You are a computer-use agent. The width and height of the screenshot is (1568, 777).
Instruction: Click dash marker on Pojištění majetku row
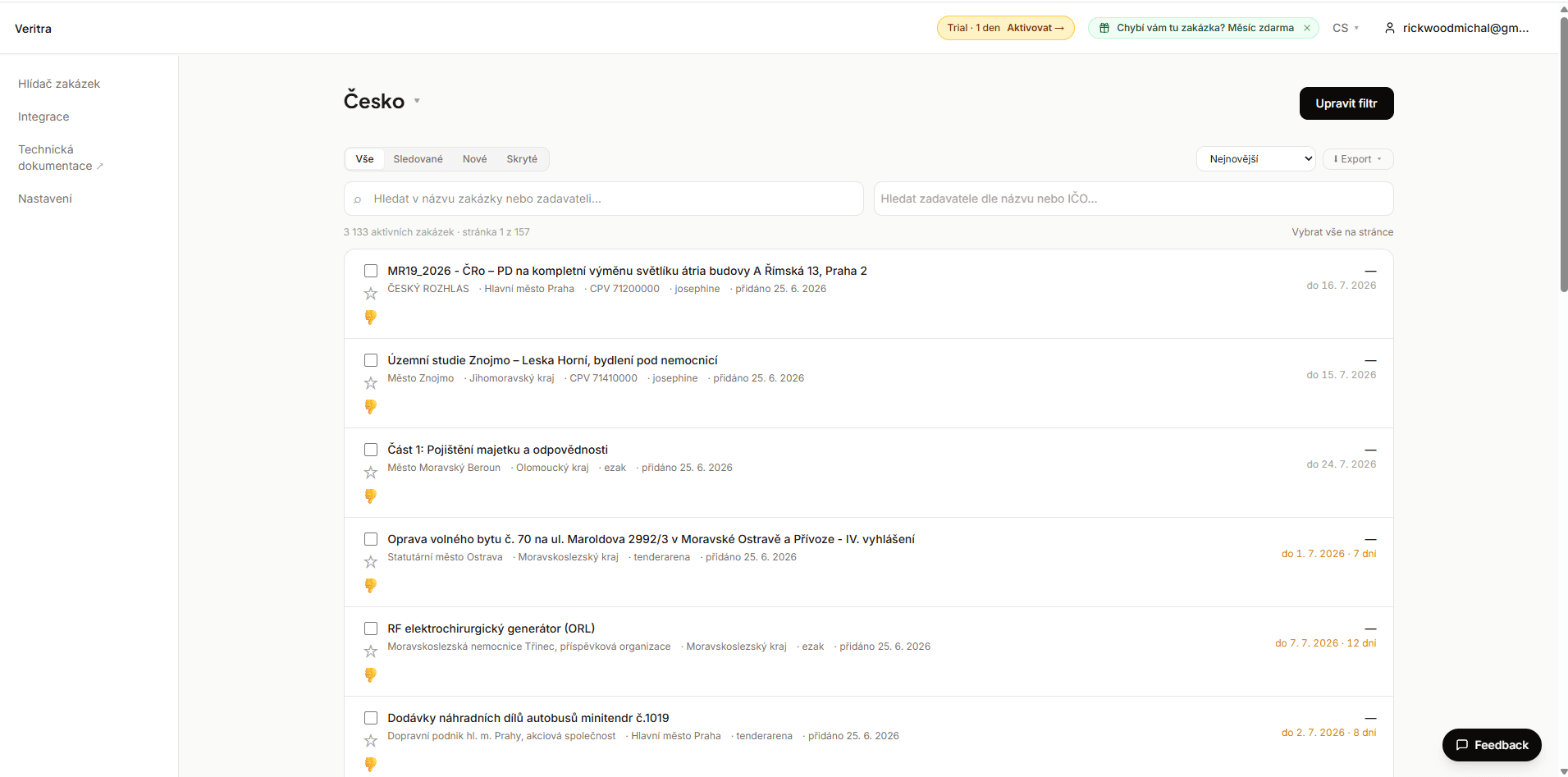1370,450
